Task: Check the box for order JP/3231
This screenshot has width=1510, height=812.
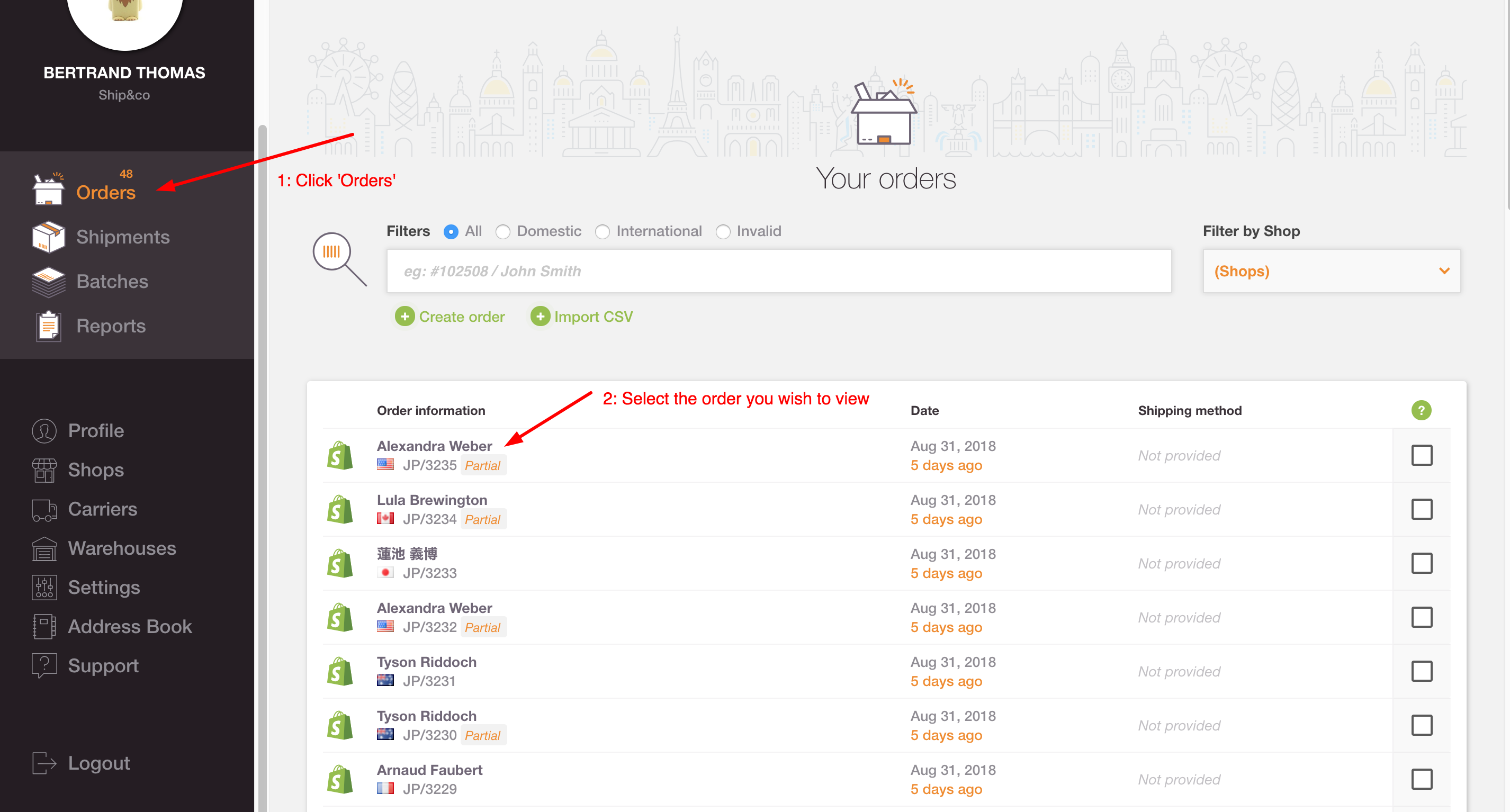Action: tap(1422, 671)
